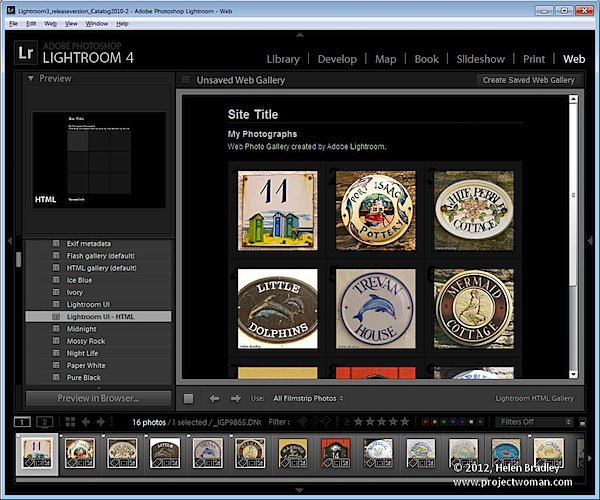Switch to the Slideshow module
The width and height of the screenshot is (600, 500).
481,59
